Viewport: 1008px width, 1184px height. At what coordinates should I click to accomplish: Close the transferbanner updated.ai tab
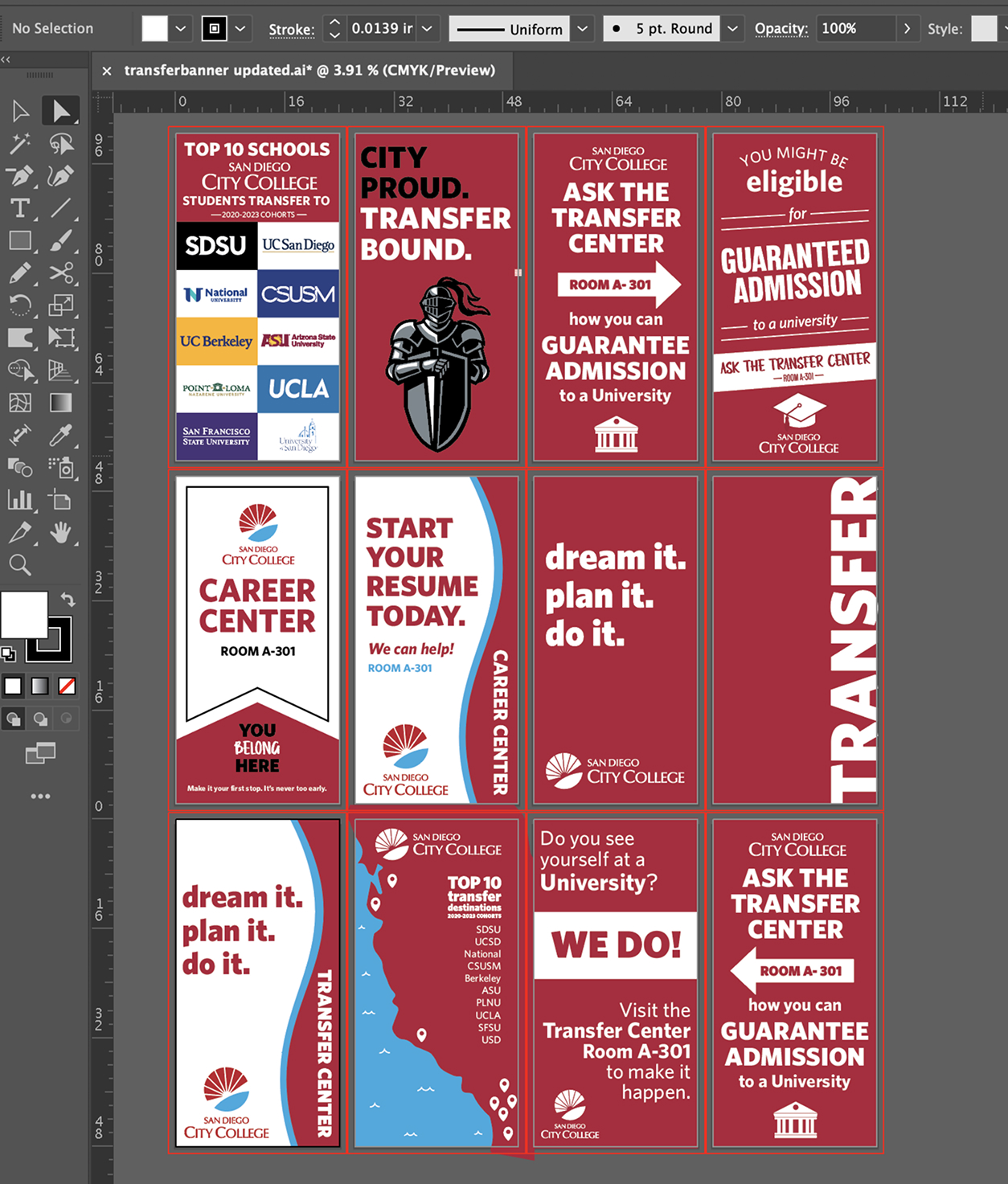click(x=107, y=70)
